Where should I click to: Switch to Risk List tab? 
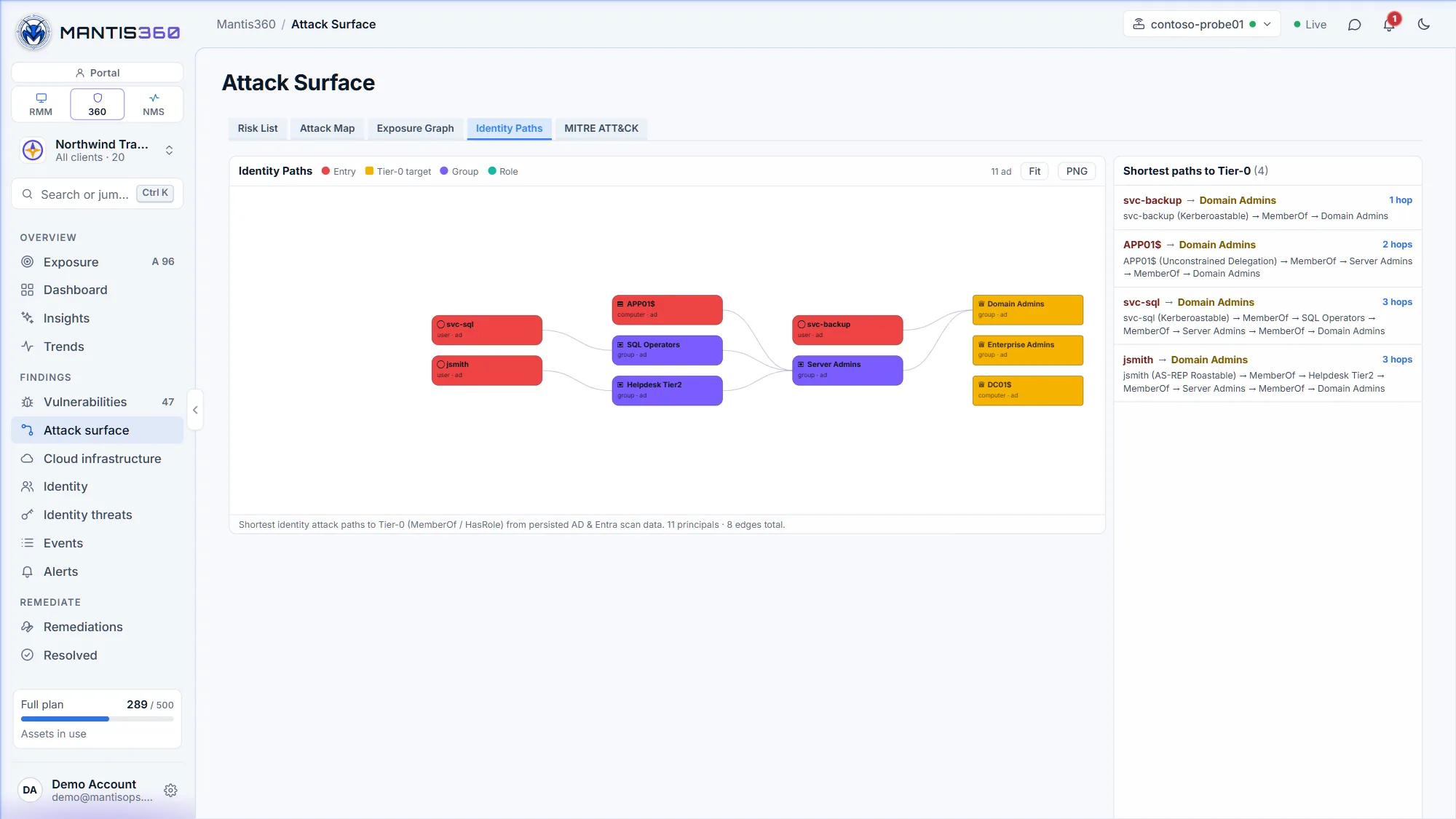click(x=258, y=129)
